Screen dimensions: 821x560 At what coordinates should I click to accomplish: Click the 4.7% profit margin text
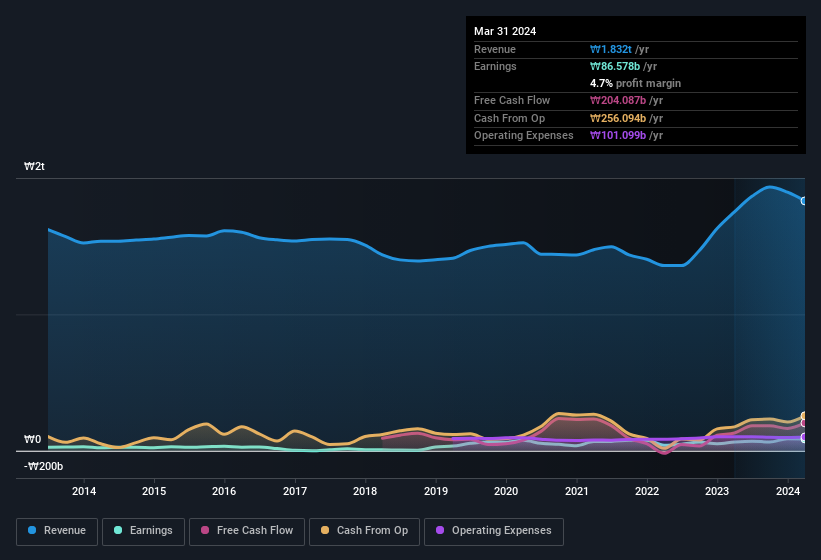click(635, 83)
